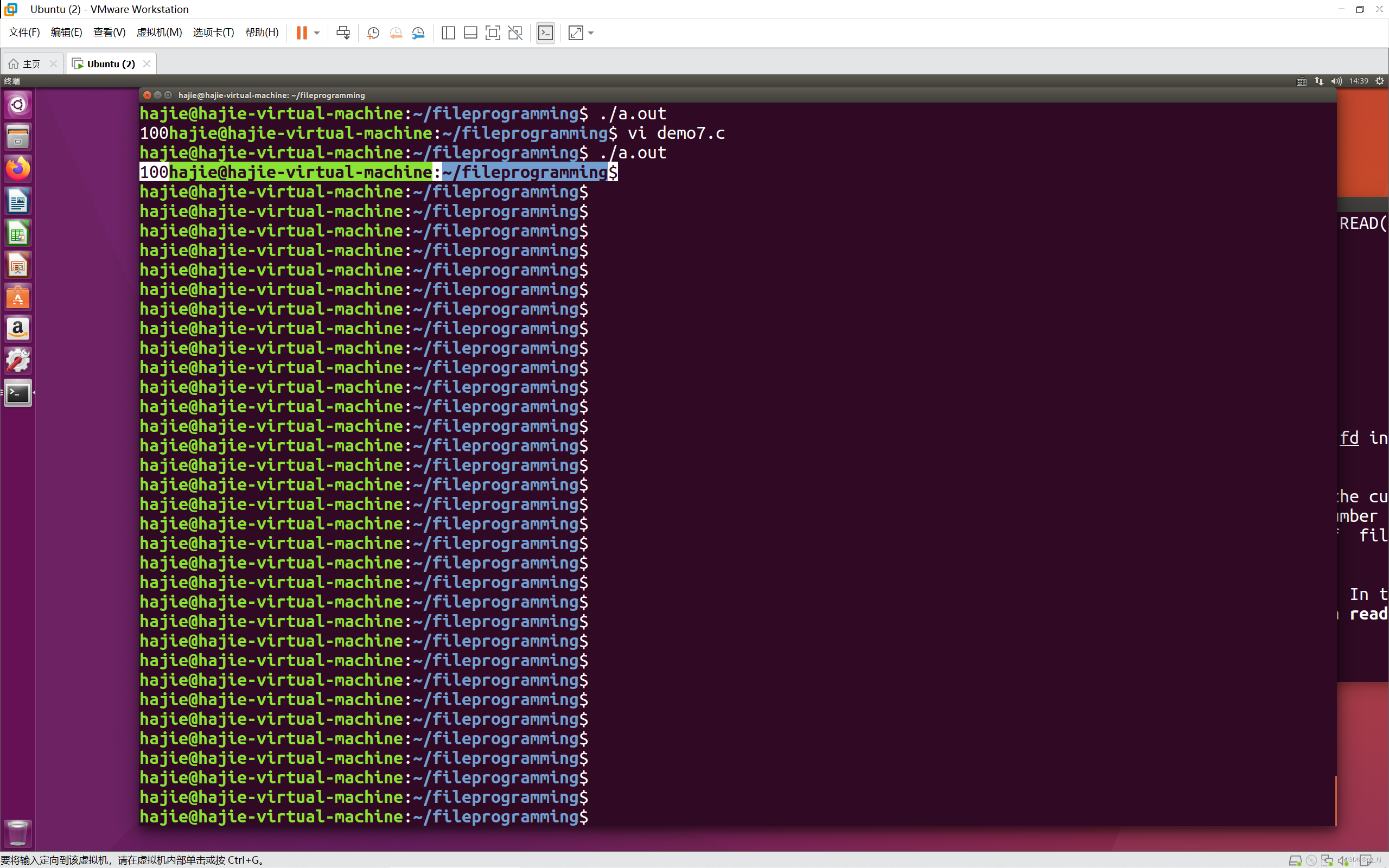This screenshot has height=868, width=1389.
Task: Open the power options dropdown beside pause
Action: point(317,33)
